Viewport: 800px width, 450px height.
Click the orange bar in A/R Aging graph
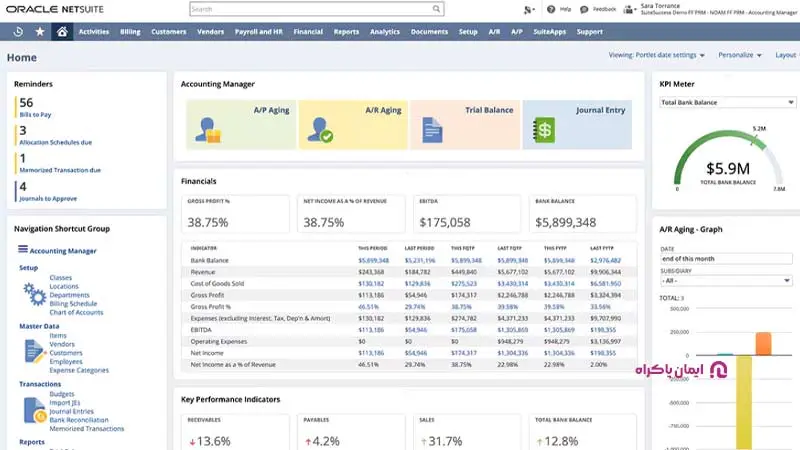[763, 343]
